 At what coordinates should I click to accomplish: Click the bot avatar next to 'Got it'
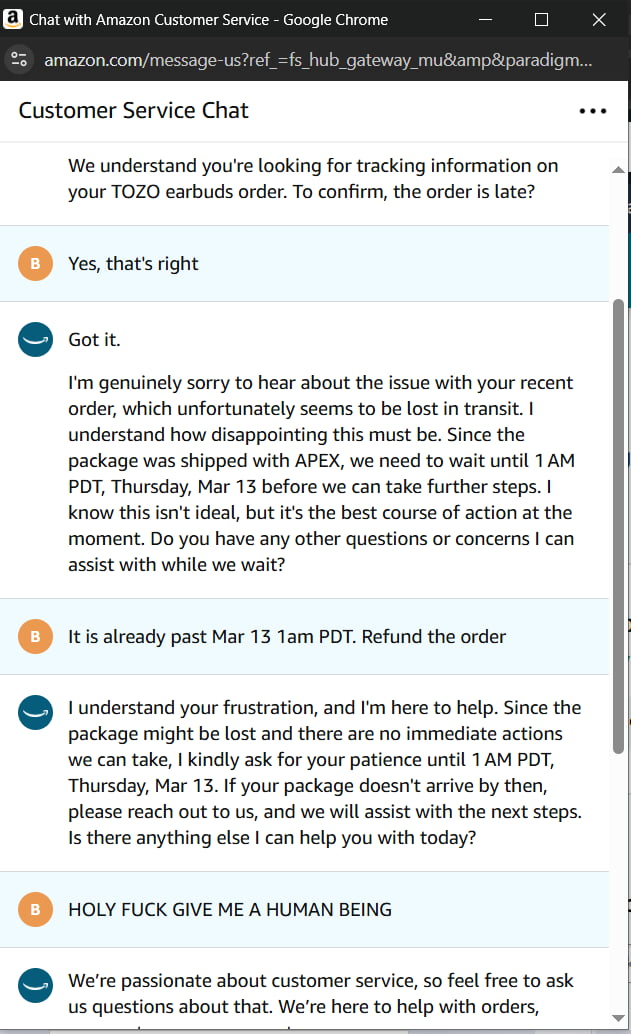point(35,339)
